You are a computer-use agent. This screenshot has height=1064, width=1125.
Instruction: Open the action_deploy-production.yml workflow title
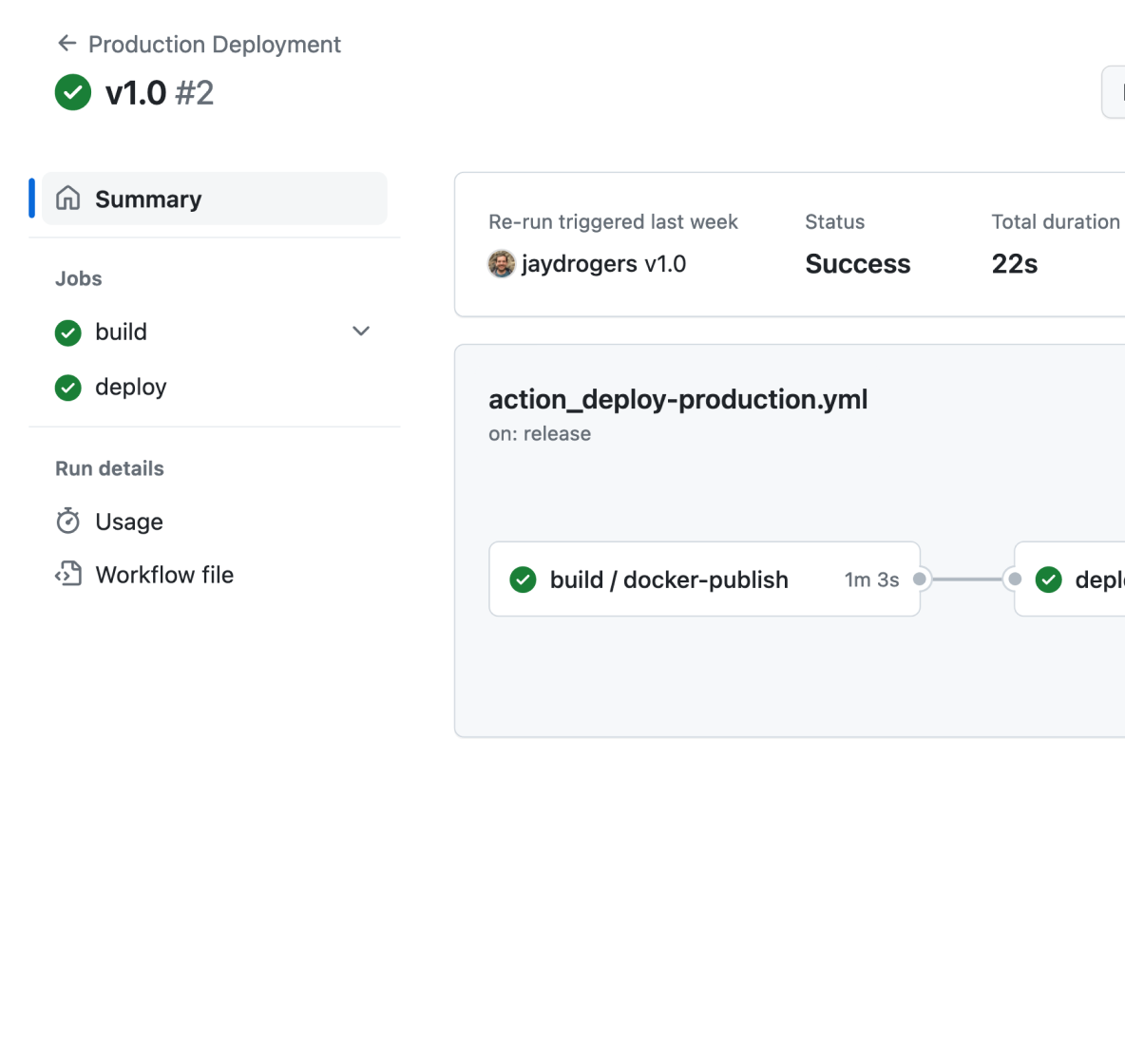[678, 400]
